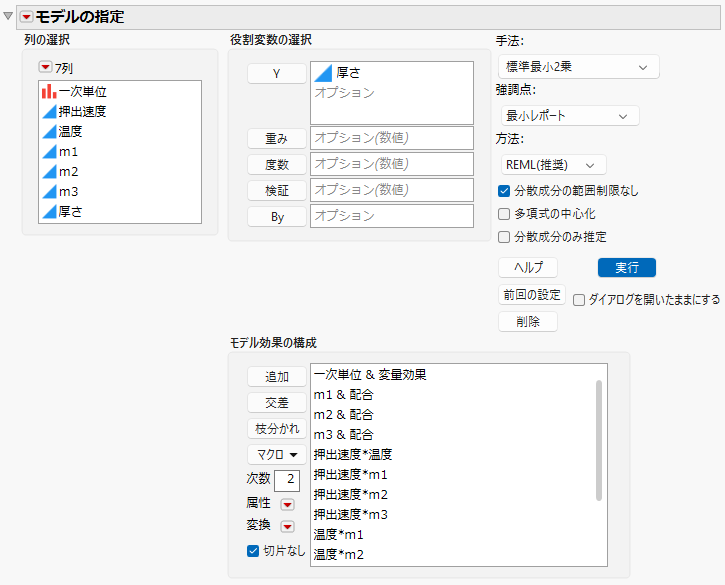The height and width of the screenshot is (585, 725).
Task: Toggle the 切片なし checkbox
Action: pyautogui.click(x=253, y=551)
